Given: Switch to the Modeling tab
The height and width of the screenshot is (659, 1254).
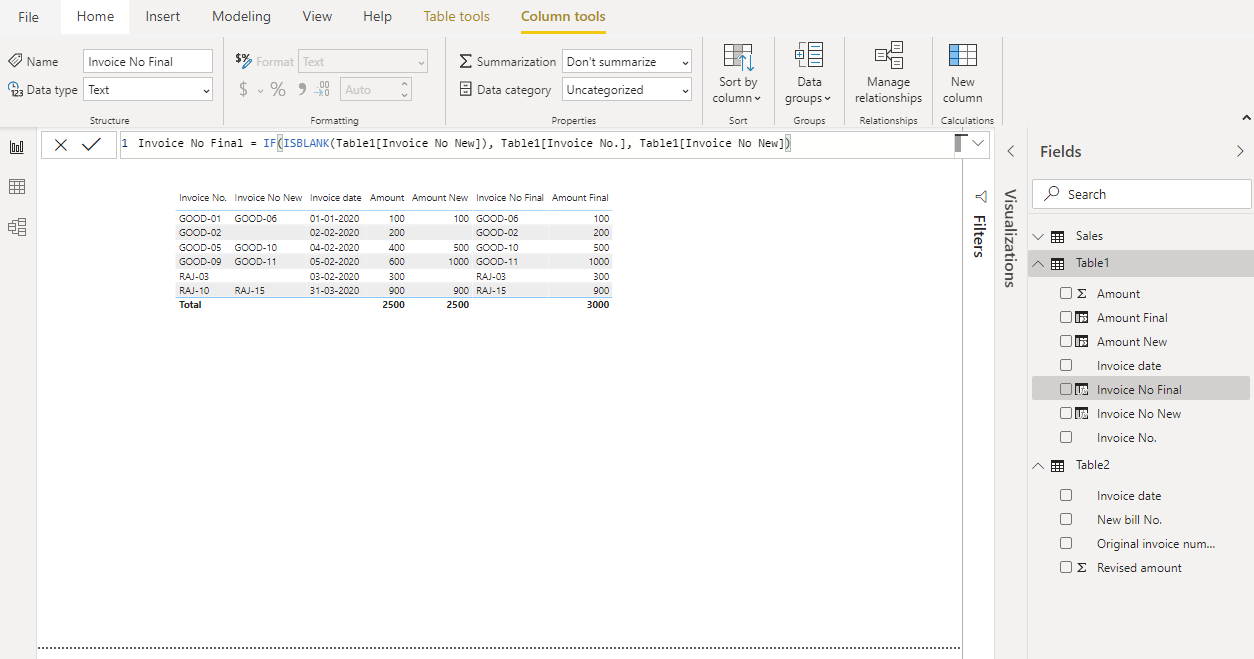Looking at the screenshot, I should (x=241, y=17).
